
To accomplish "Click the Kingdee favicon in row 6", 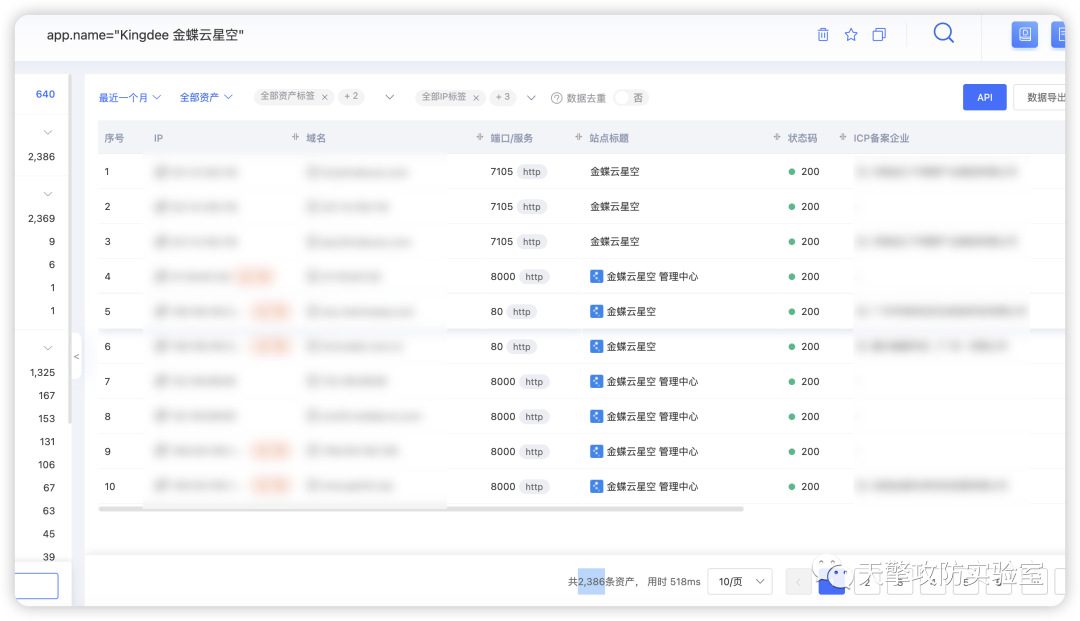I will tap(596, 346).
